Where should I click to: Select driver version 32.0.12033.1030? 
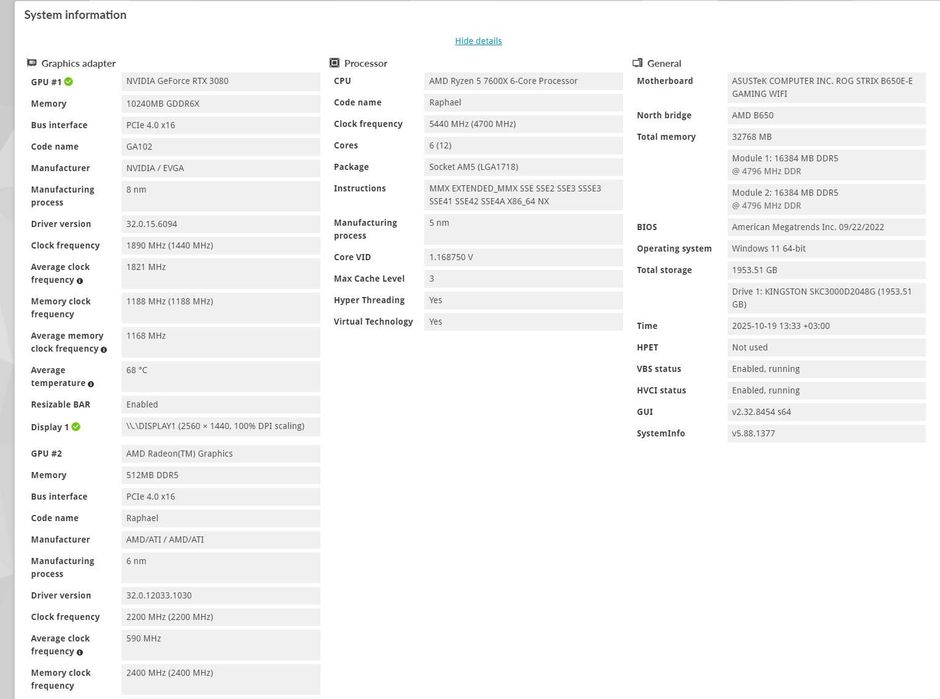pos(221,596)
